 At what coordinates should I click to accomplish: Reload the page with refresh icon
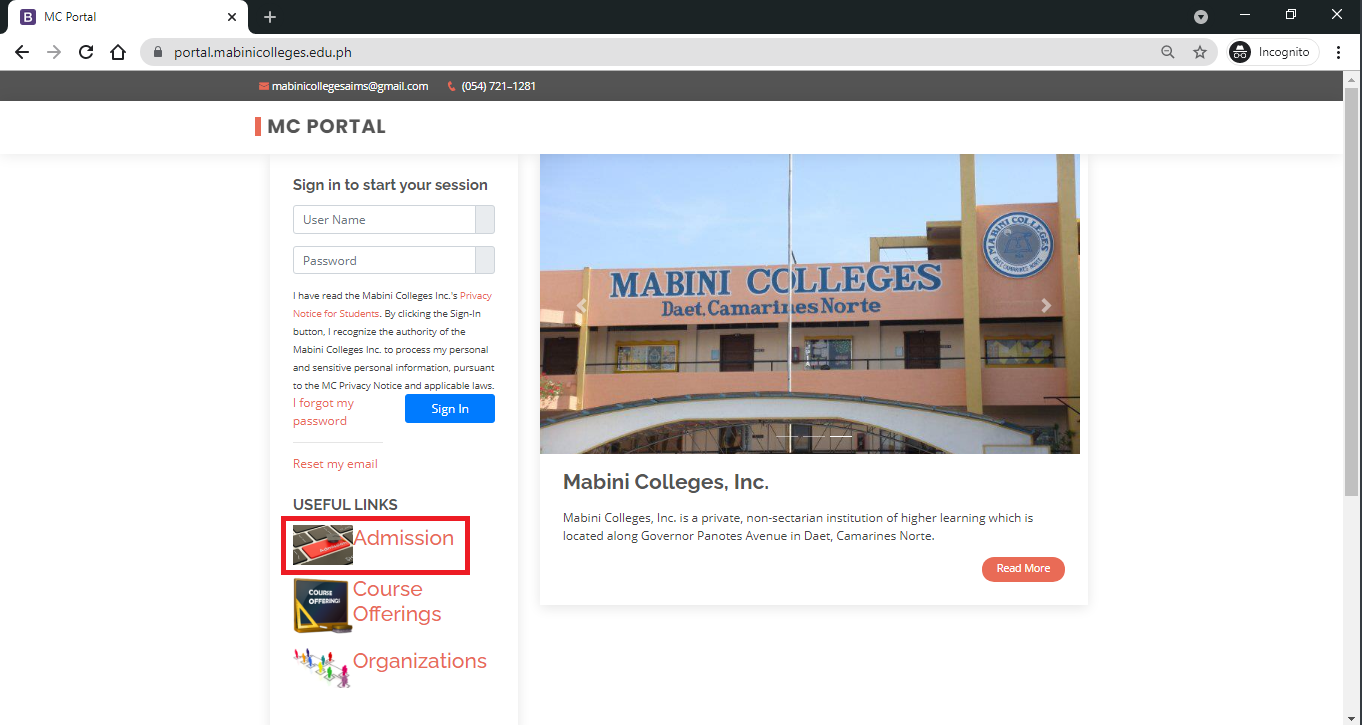tap(86, 53)
